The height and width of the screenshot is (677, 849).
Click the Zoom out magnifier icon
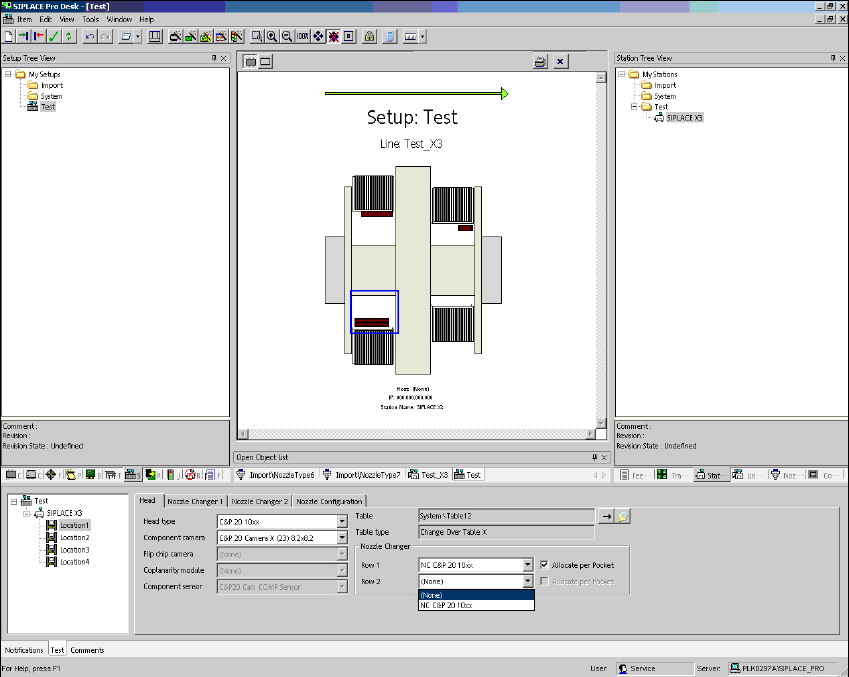pos(287,37)
